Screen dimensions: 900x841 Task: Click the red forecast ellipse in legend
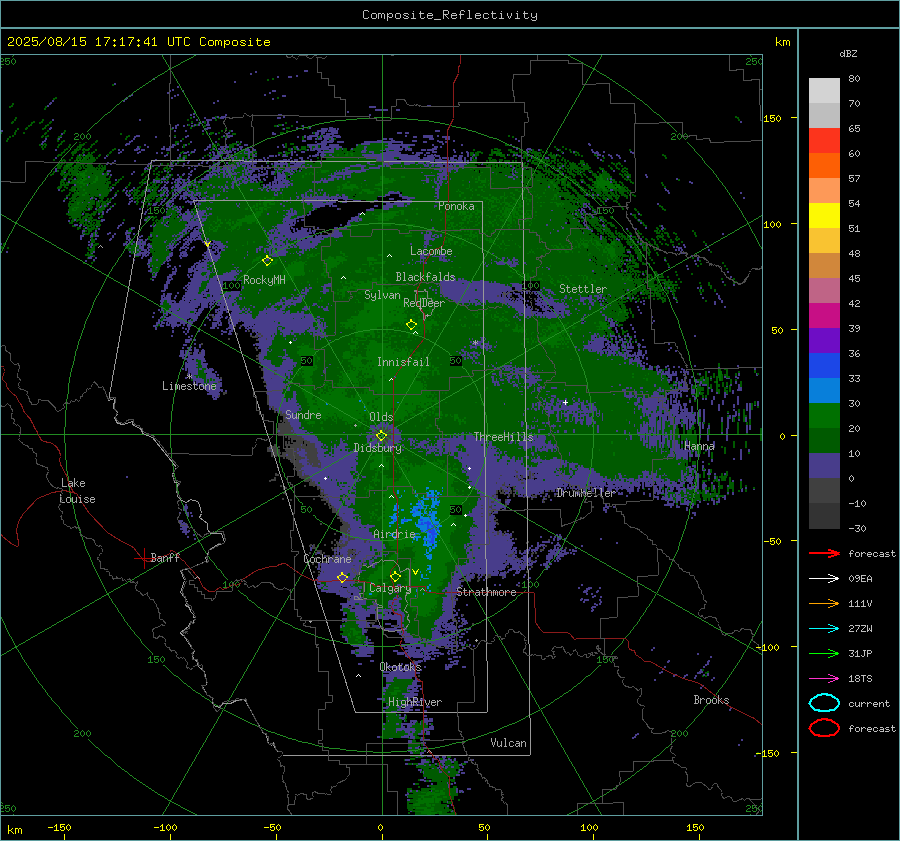pos(824,728)
